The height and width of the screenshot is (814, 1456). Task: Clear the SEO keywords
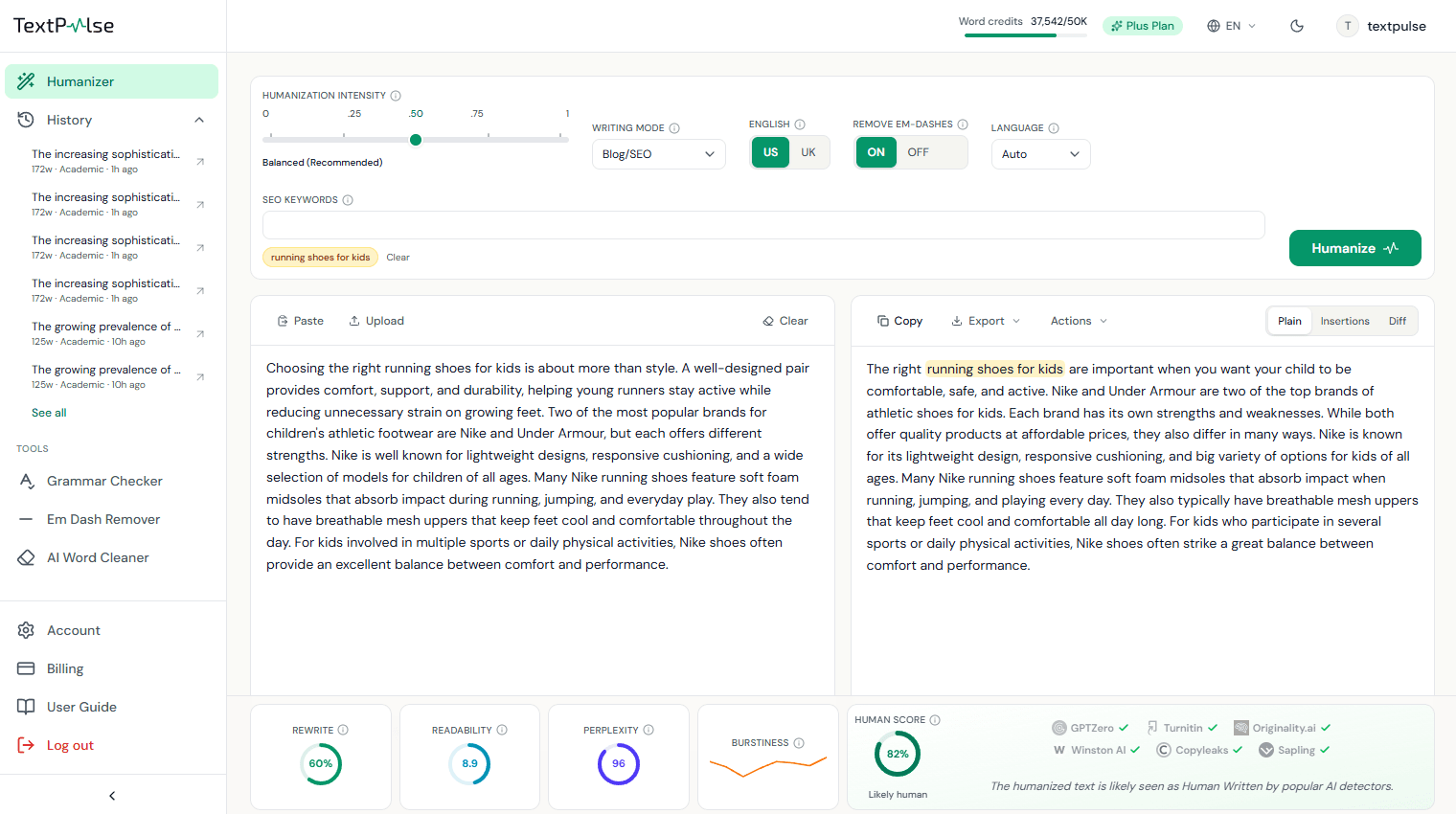[x=398, y=258]
